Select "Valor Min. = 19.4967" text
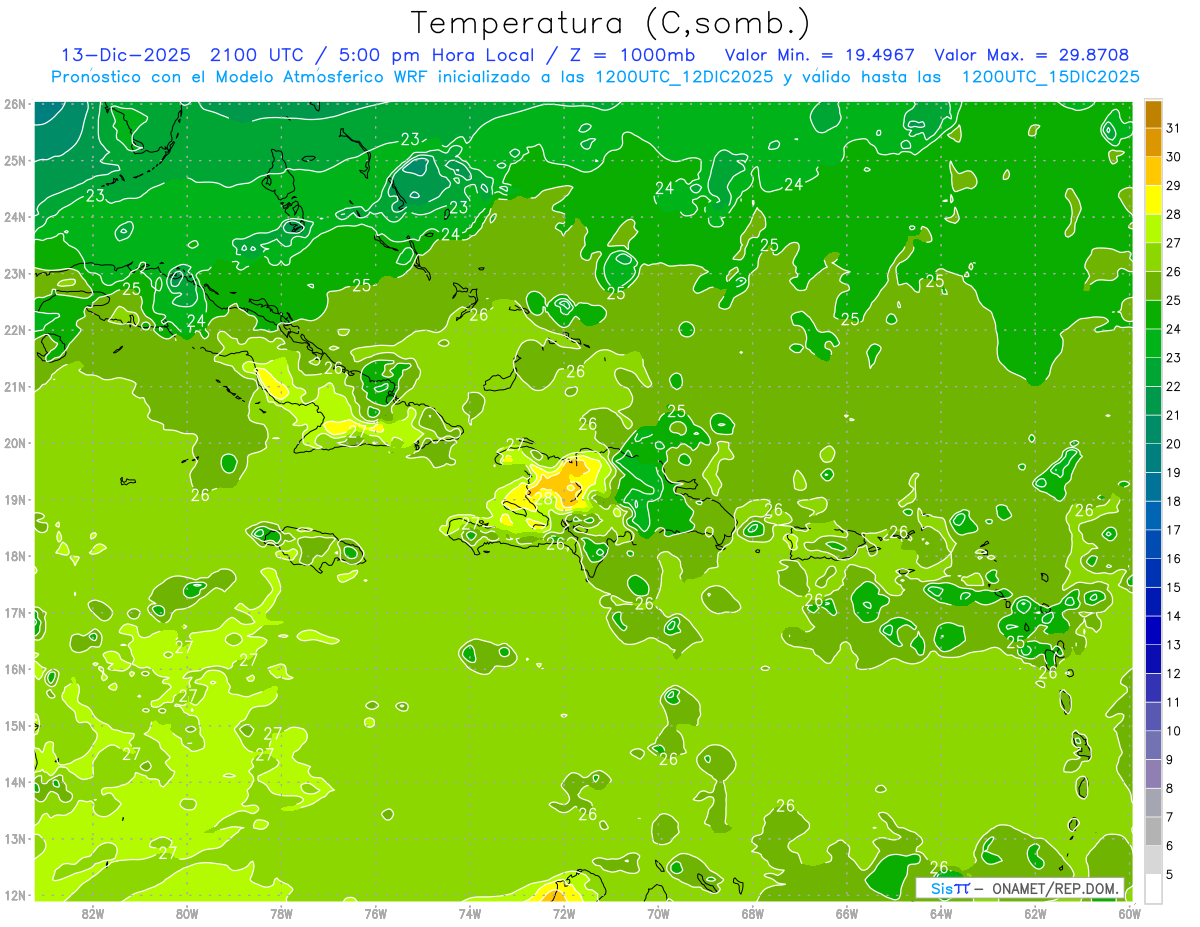 point(820,55)
